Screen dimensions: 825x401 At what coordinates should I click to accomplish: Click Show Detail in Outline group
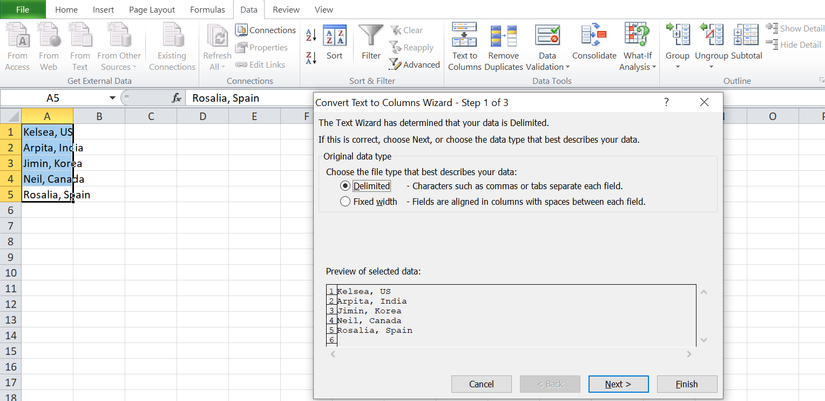[795, 28]
